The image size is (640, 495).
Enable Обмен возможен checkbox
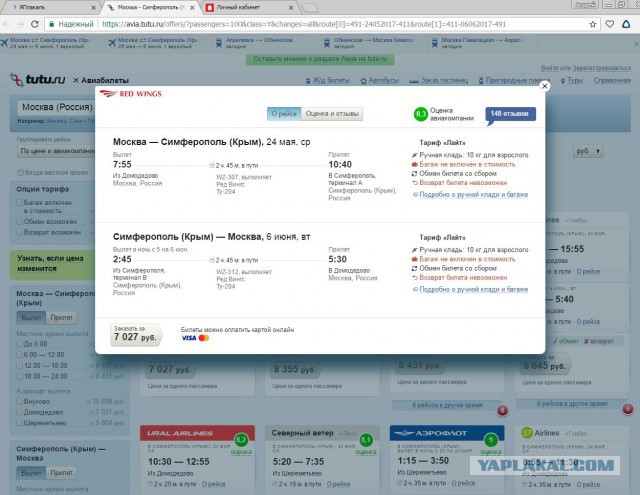pos(19,221)
